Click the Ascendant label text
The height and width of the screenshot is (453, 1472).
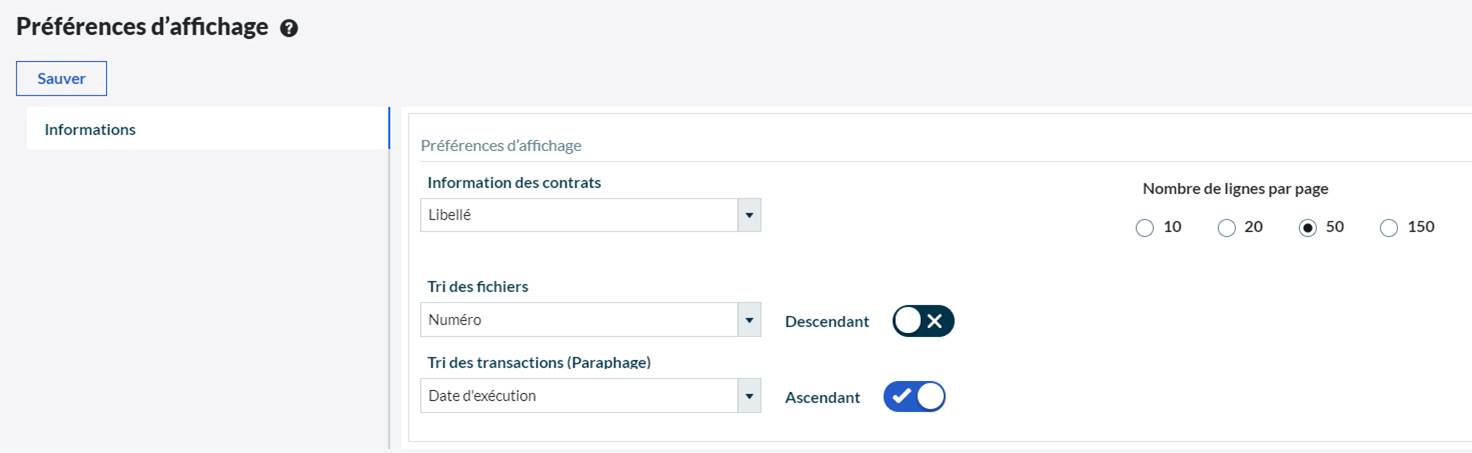822,398
